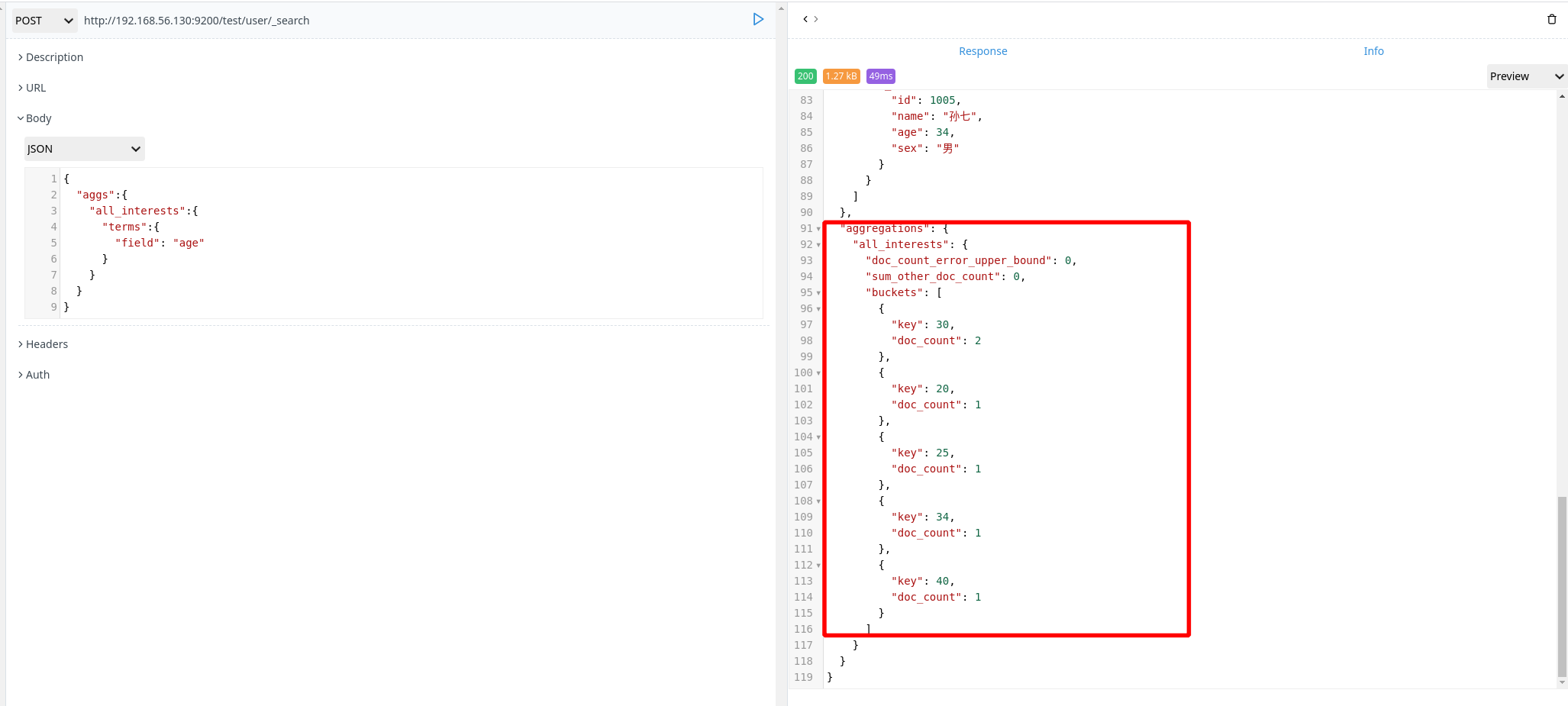Select the Response tab
The height and width of the screenshot is (706, 1568).
tap(982, 50)
